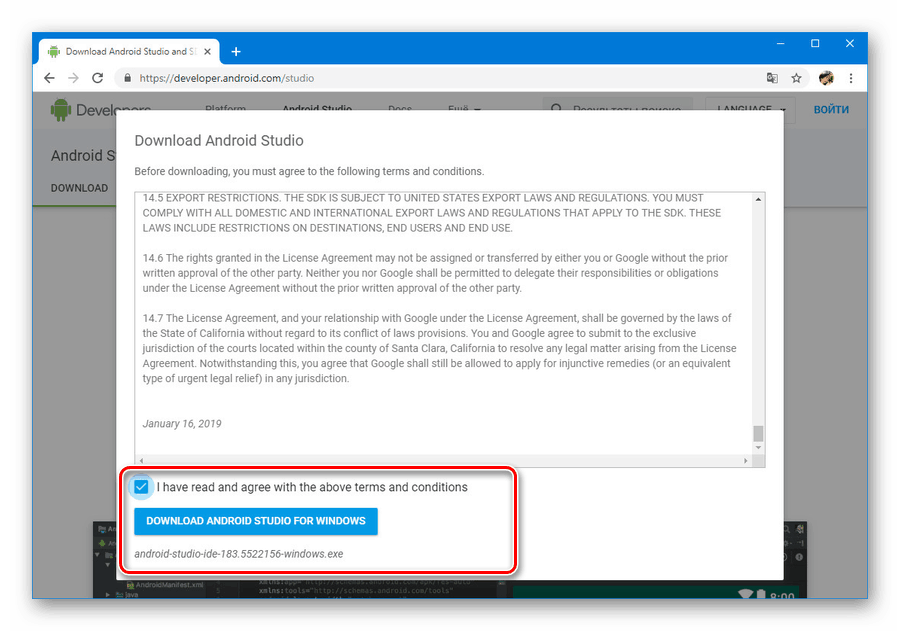
Task: Click the horizontal scrollbar left arrow
Action: (x=141, y=460)
